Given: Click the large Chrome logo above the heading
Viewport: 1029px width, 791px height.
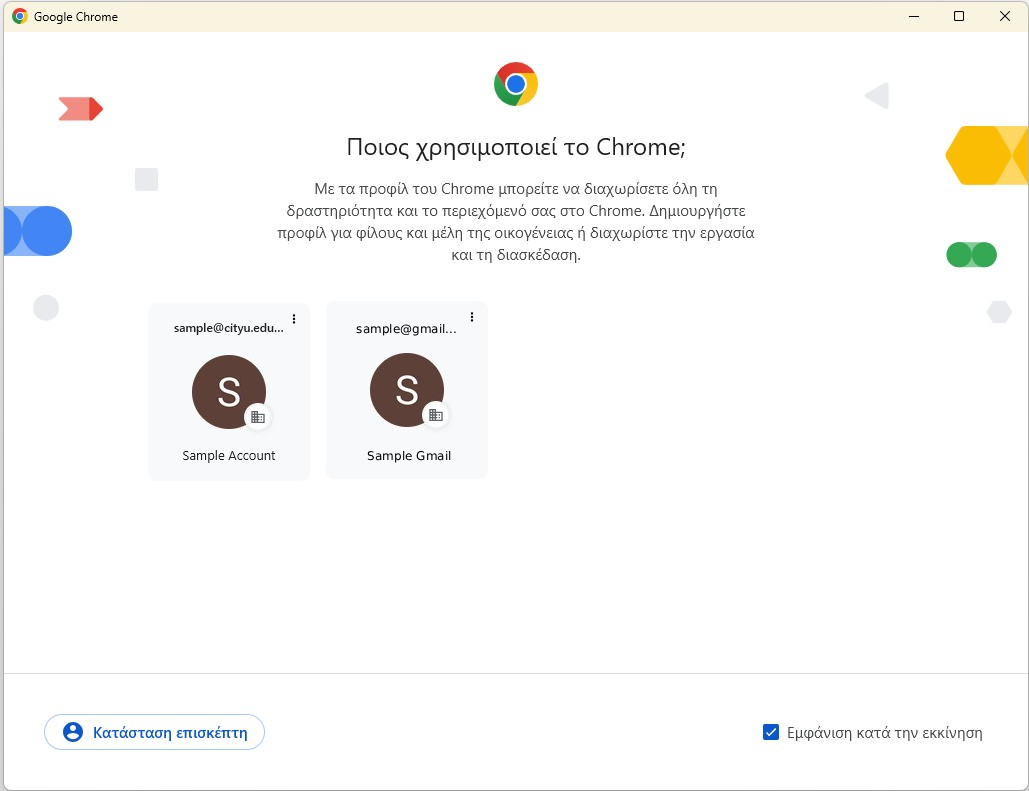Looking at the screenshot, I should [516, 84].
